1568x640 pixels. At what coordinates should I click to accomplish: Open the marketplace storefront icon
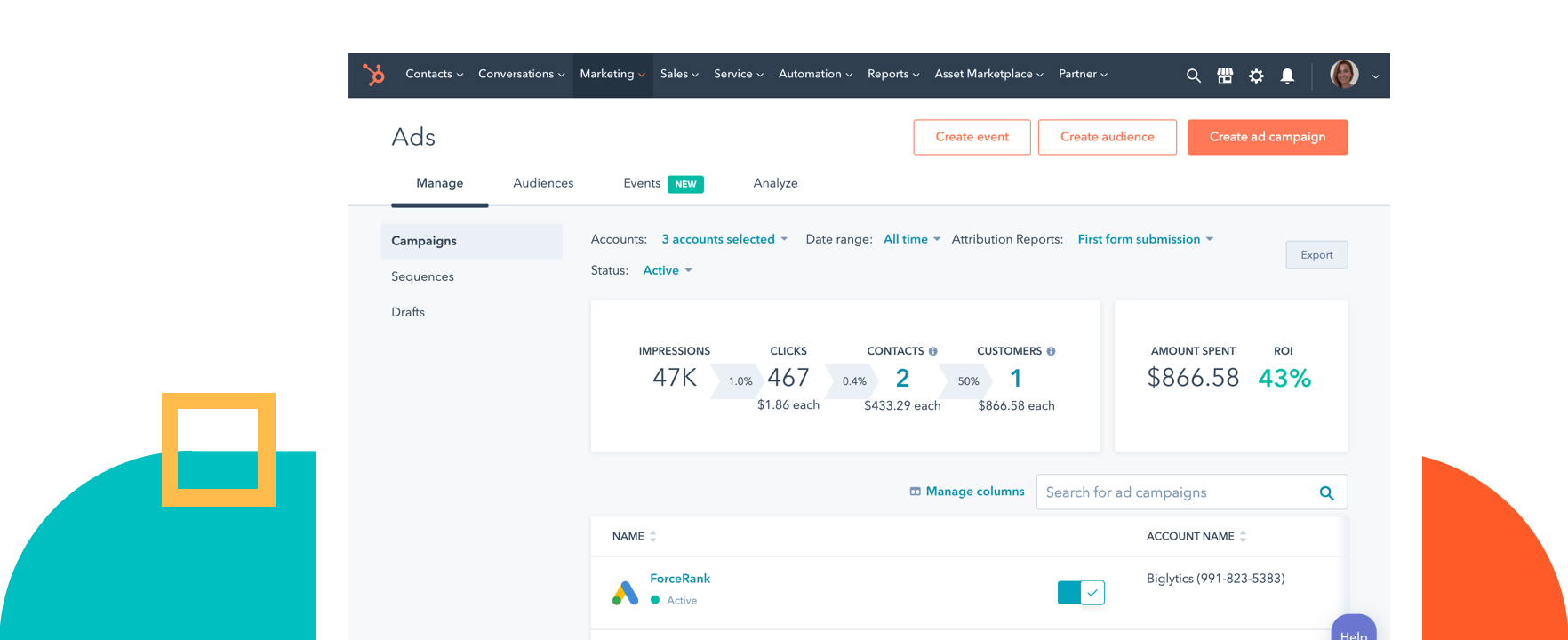coord(1225,76)
